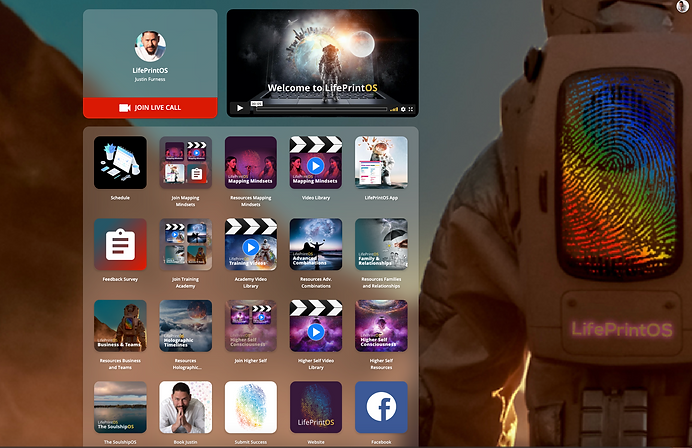The image size is (692, 448).
Task: Open Resources Adv. Combinations icon
Action: (316, 244)
